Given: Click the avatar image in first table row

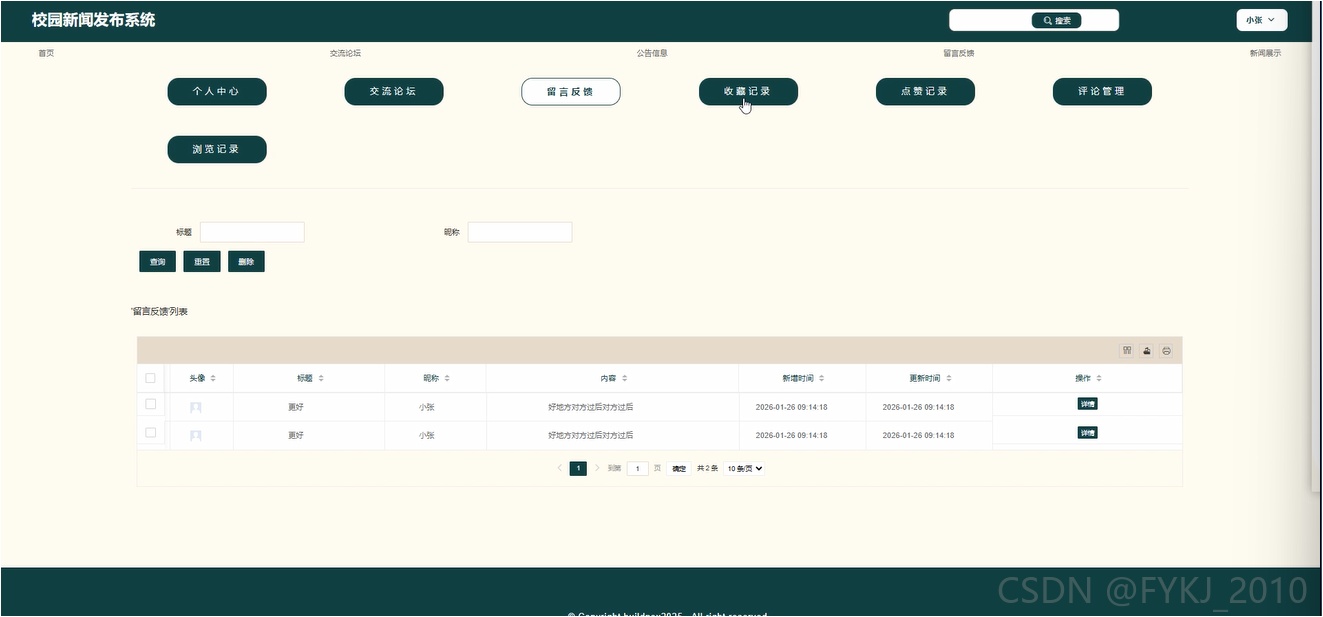Looking at the screenshot, I should (x=196, y=407).
